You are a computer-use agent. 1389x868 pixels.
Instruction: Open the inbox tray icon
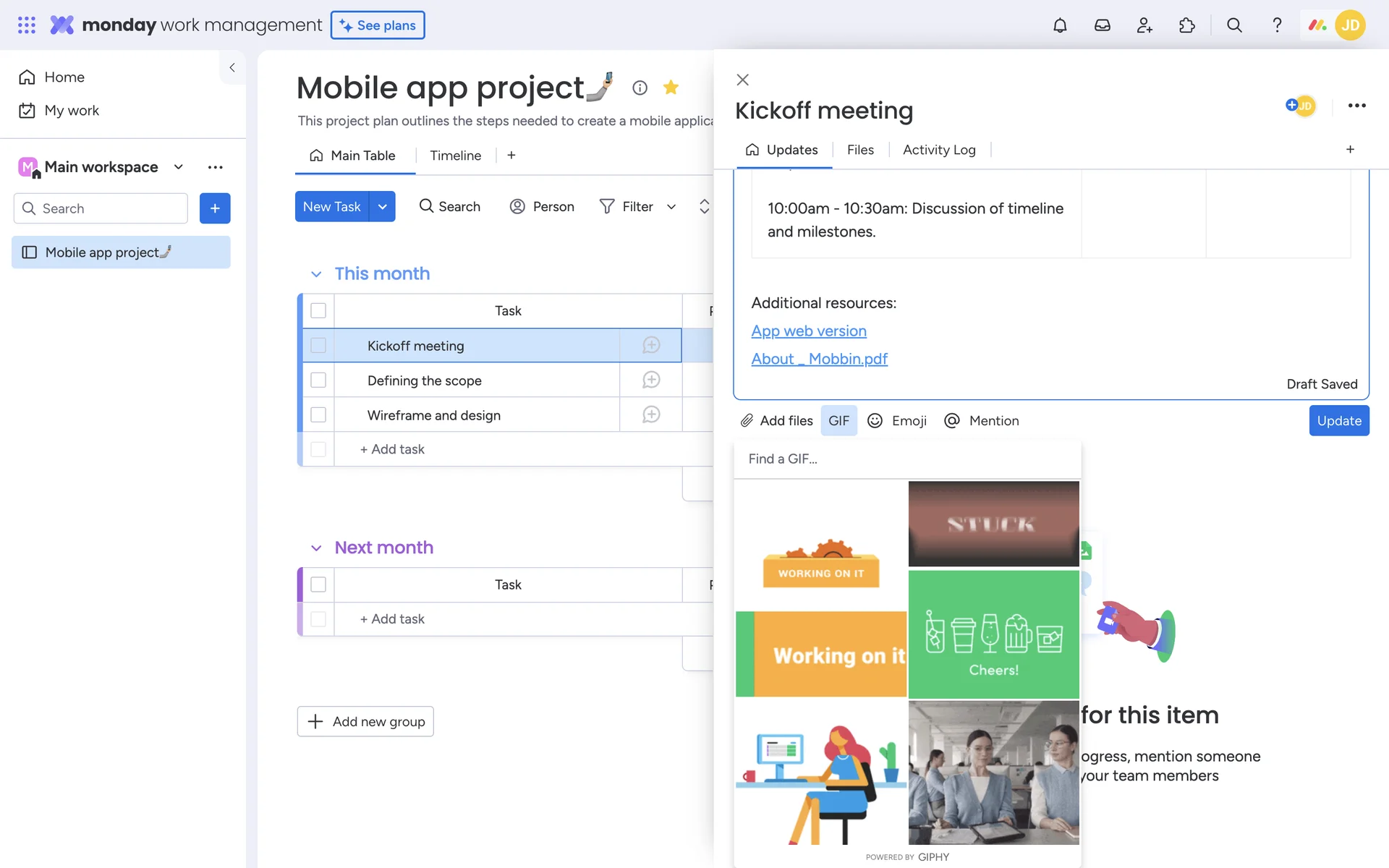(x=1102, y=25)
